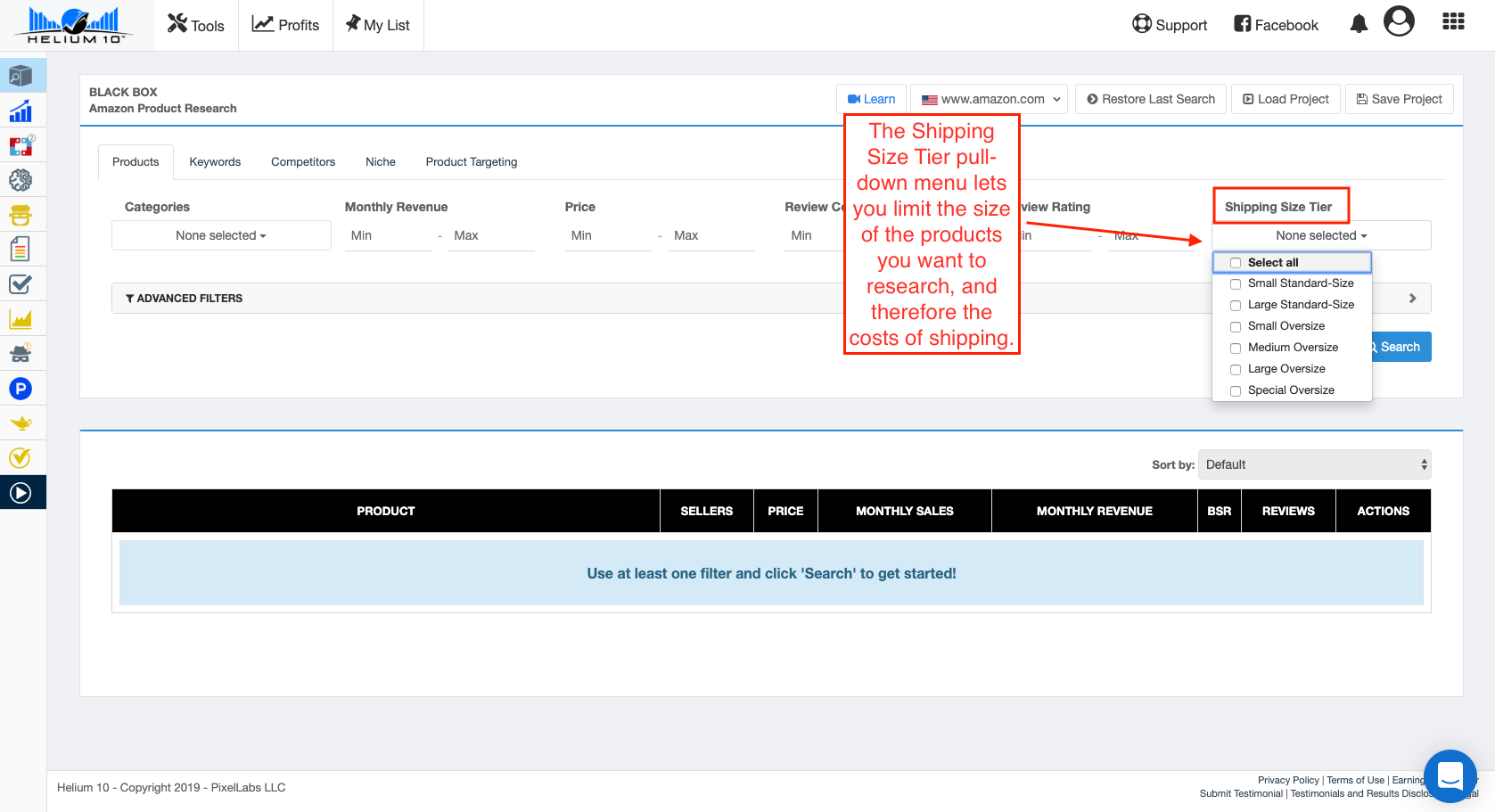Click the Save Project button
This screenshot has width=1495, height=812.
tap(1399, 99)
